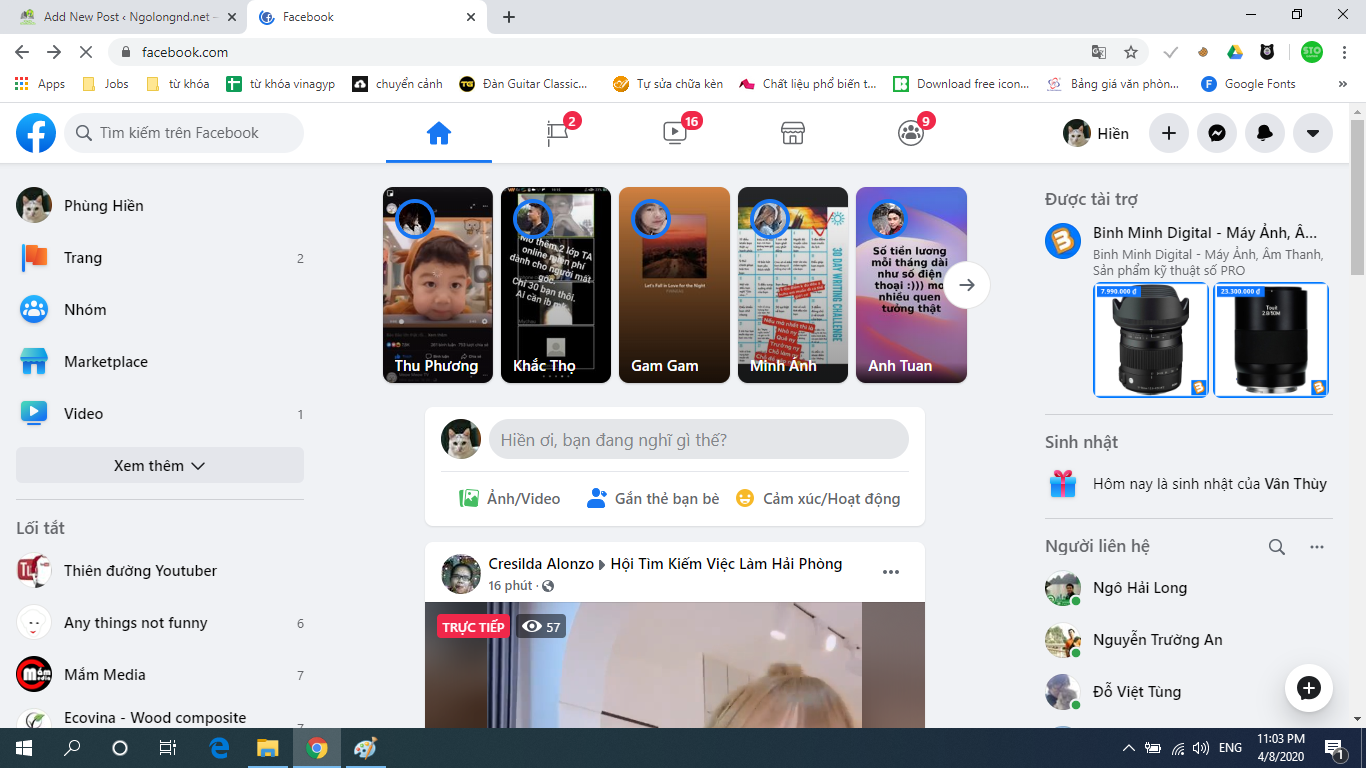Screen dimensions: 1366x768
Task: Expand the Xem thêm sidebar list
Action: click(160, 465)
